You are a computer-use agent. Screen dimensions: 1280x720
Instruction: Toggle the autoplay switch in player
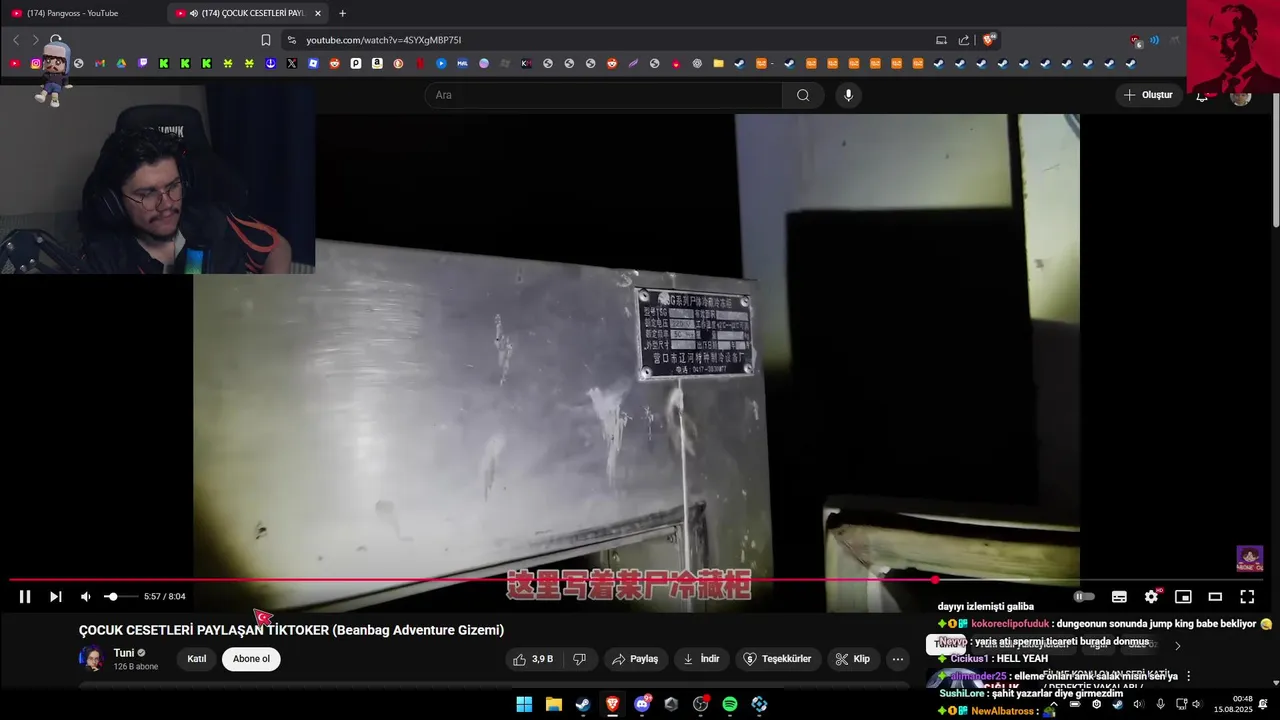point(1084,597)
